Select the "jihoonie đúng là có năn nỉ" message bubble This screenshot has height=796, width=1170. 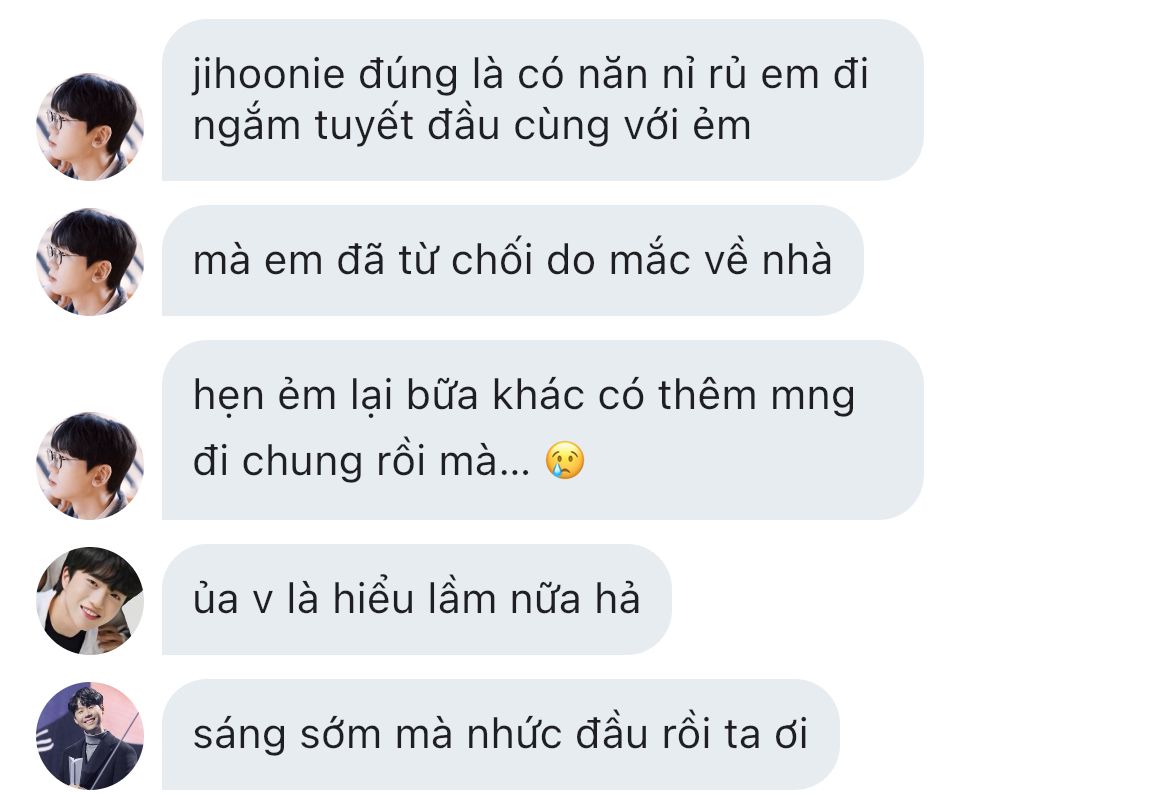[x=543, y=100]
